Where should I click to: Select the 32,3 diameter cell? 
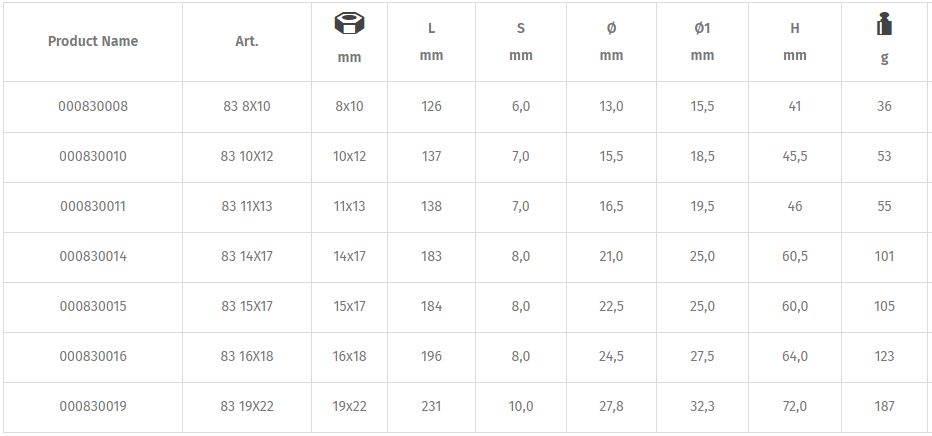tap(703, 406)
